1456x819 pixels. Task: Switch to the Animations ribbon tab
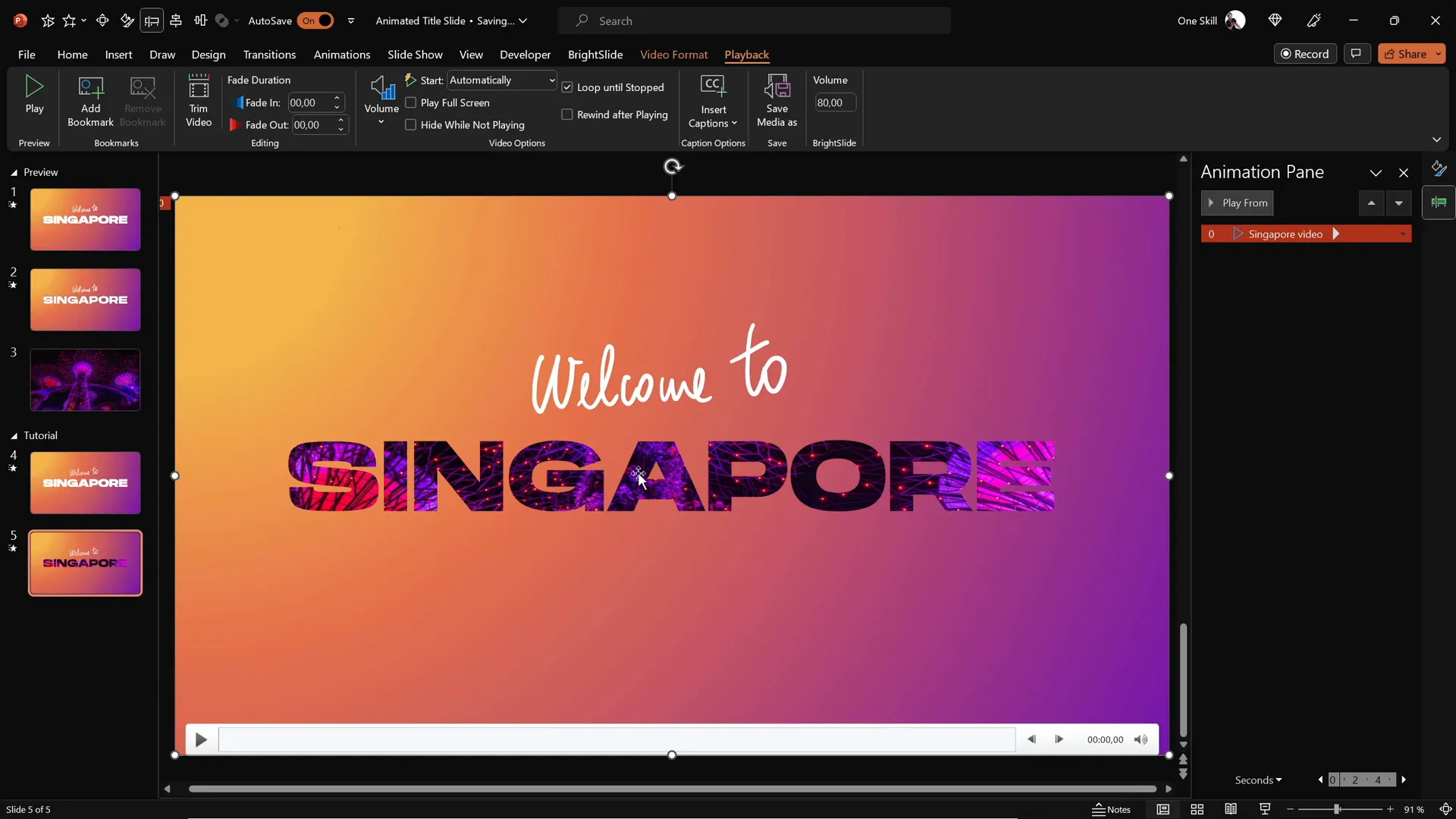point(342,55)
